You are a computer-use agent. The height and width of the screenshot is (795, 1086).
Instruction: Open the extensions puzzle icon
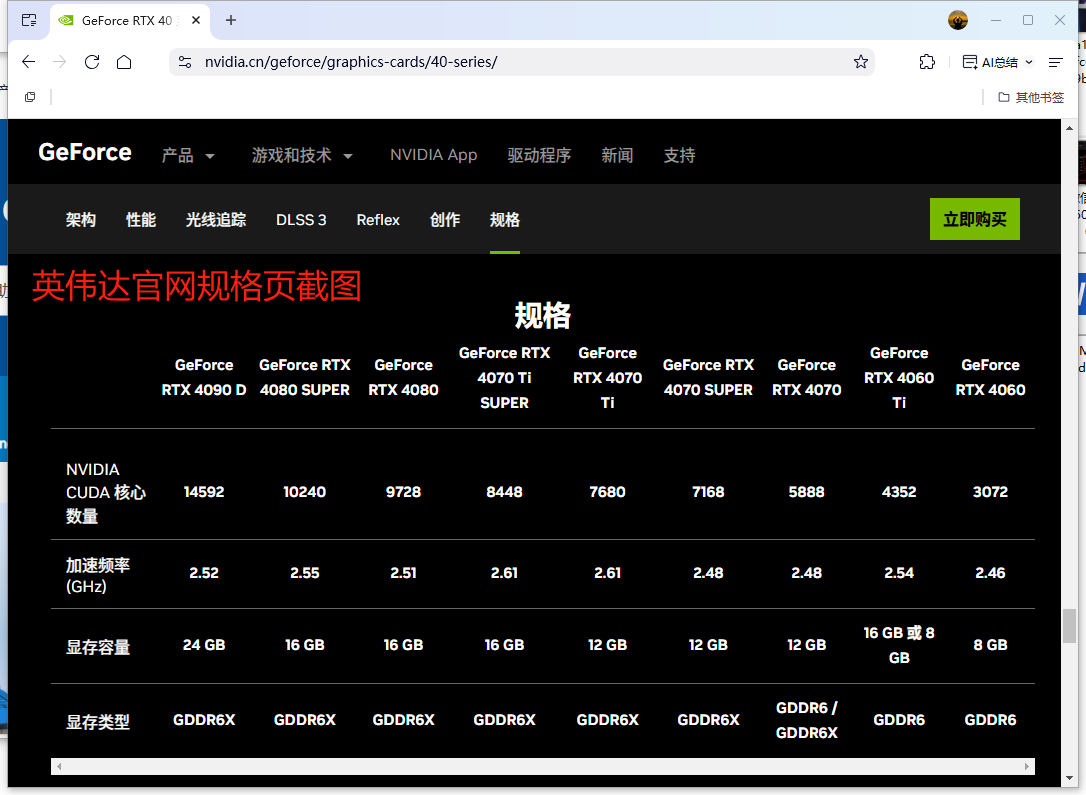point(927,62)
